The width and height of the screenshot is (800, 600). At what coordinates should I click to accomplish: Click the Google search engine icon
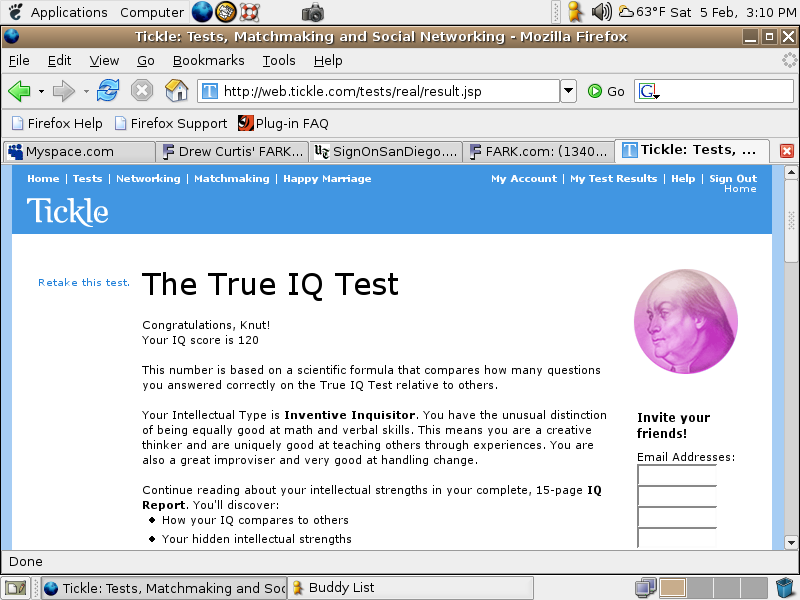(649, 91)
